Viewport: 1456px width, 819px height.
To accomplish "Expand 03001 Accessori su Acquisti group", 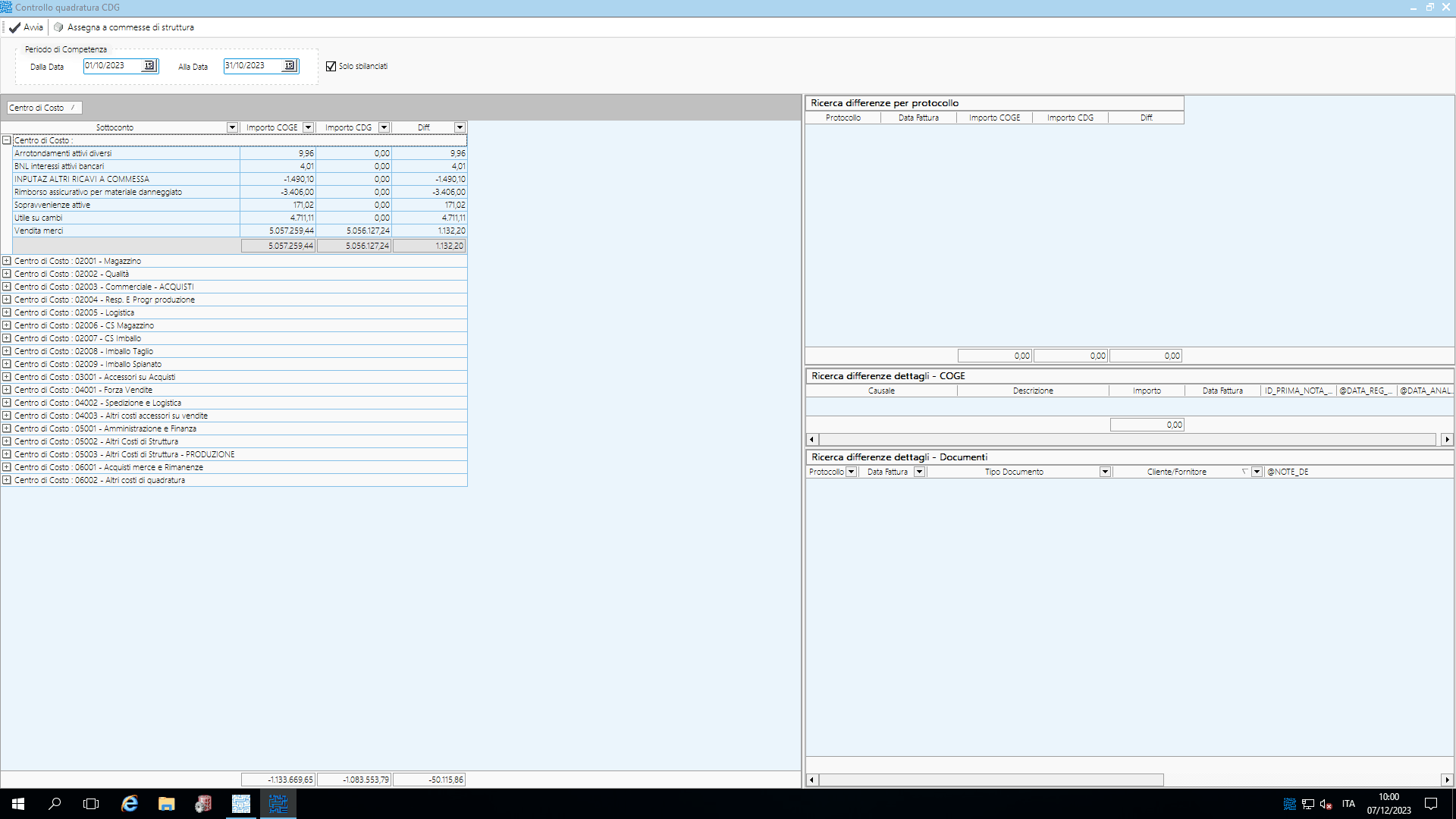I will click(x=6, y=377).
